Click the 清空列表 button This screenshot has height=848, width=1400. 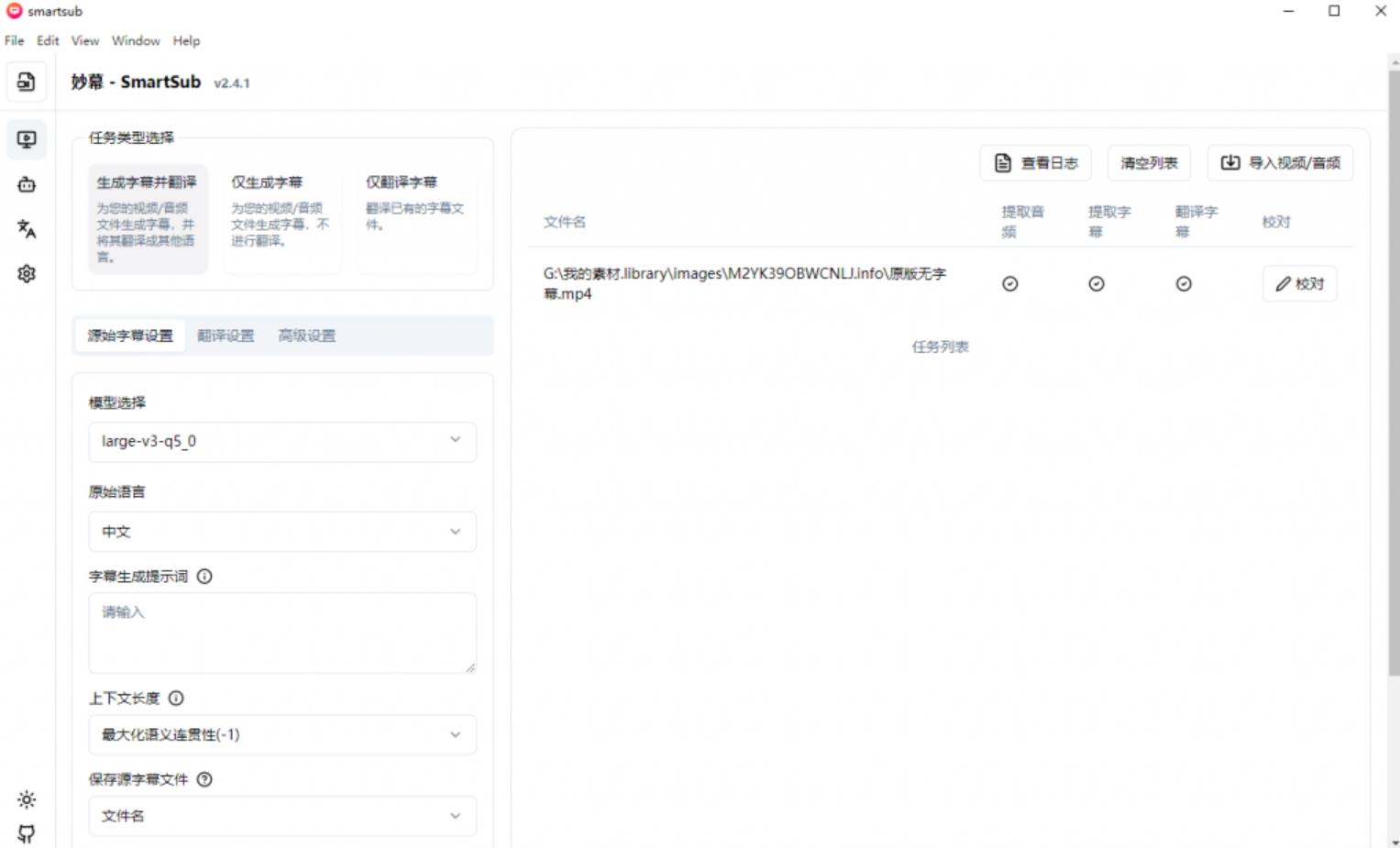[x=1149, y=163]
